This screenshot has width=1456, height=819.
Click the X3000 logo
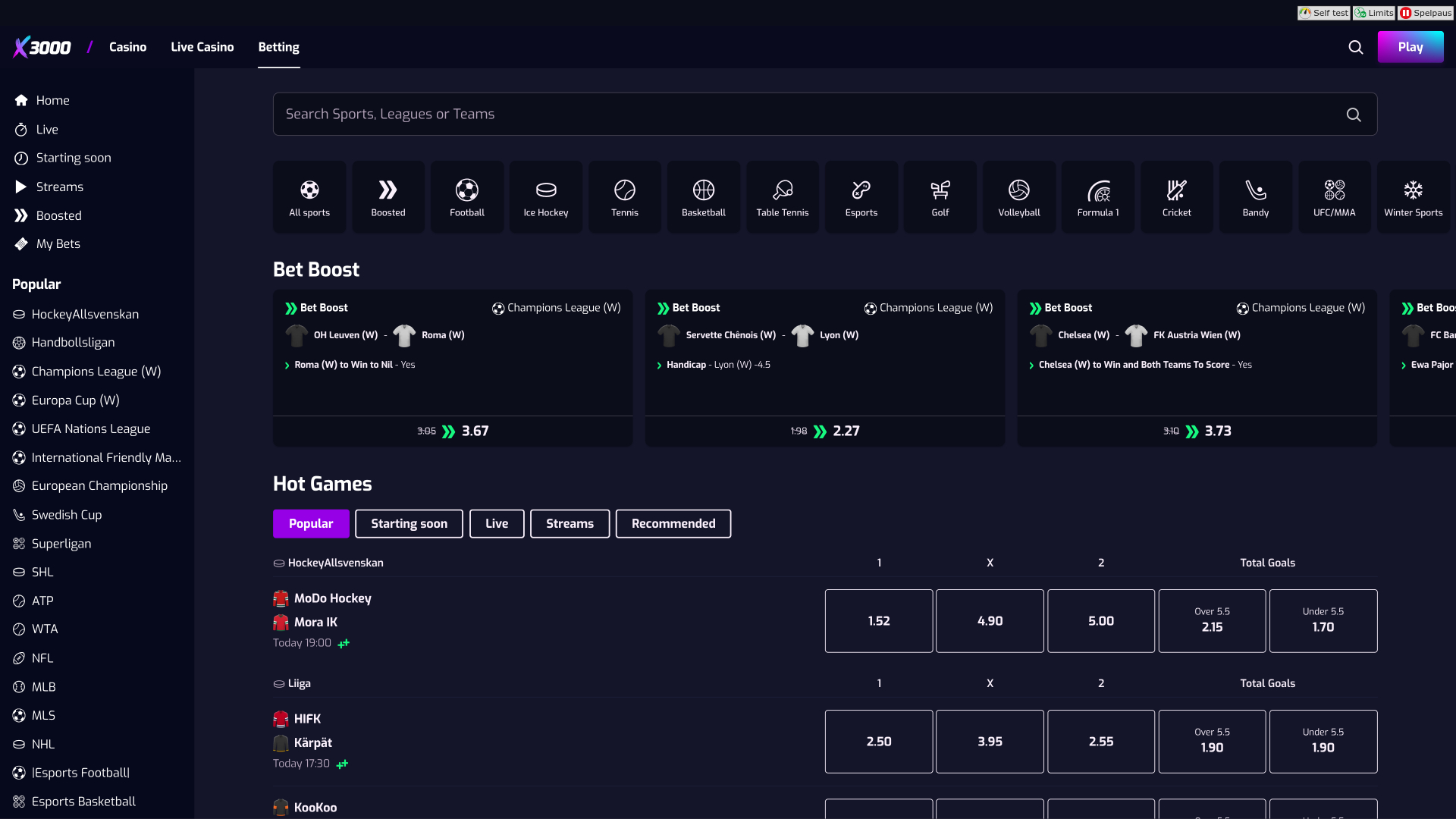coord(42,47)
